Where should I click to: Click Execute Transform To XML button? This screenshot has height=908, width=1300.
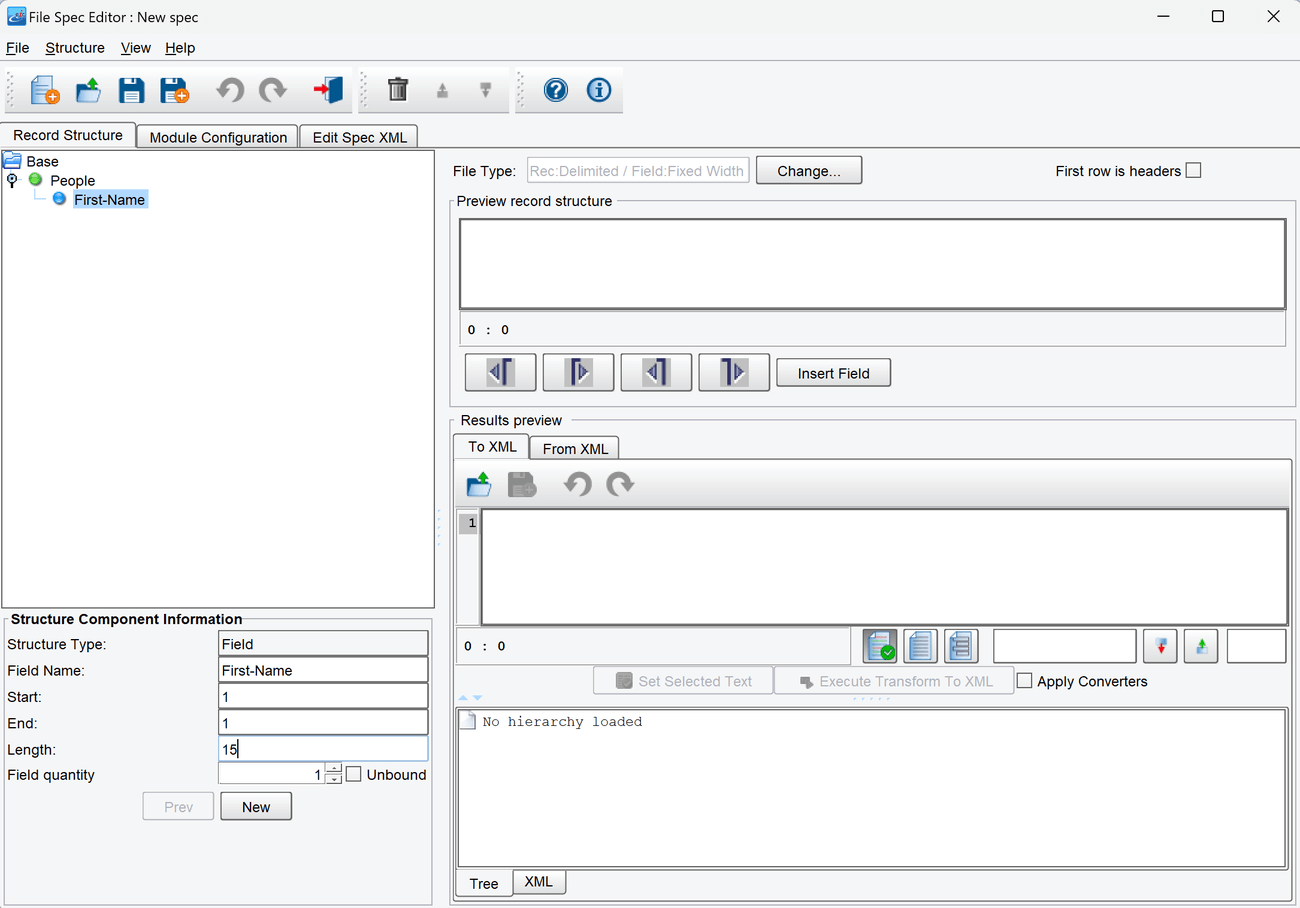[x=894, y=681]
